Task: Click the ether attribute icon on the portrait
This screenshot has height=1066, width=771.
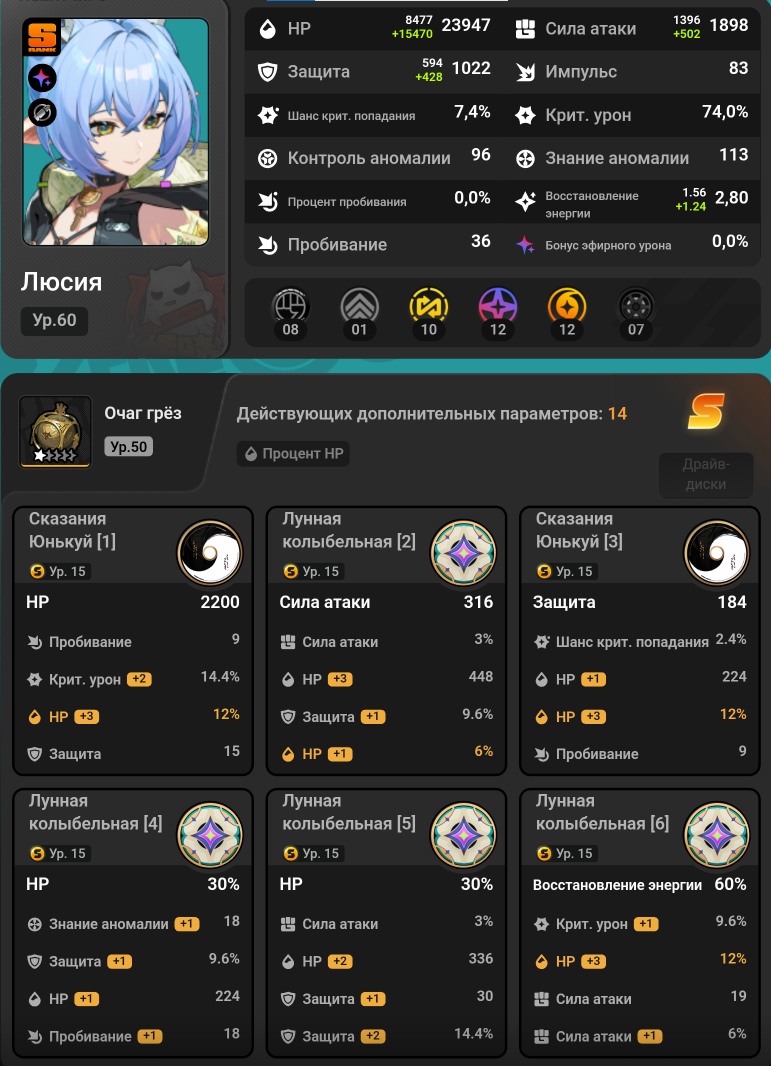Action: [x=42, y=78]
